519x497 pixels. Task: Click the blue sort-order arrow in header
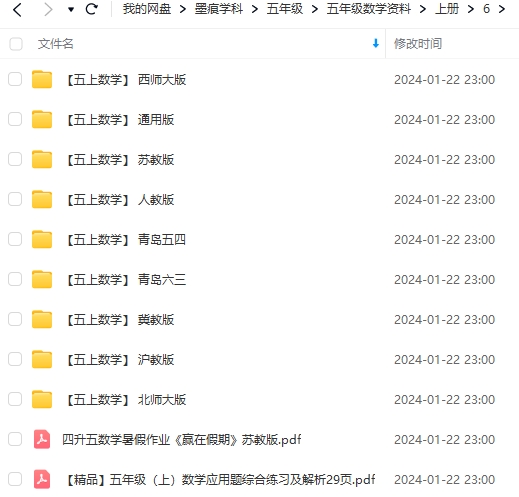coord(376,43)
